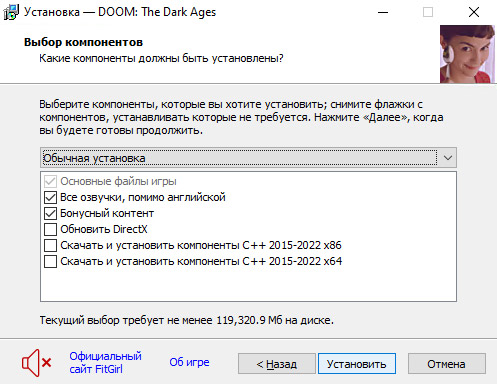This screenshot has width=497, height=384.
Task: Check C++ 2015-2022 x86 components option
Action: (50, 245)
